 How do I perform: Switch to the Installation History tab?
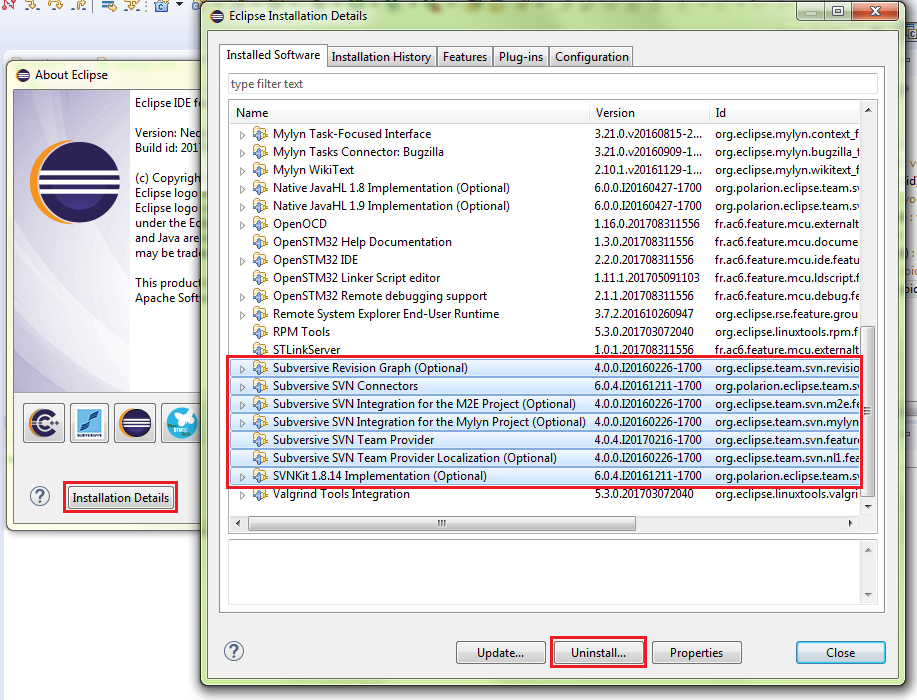click(381, 57)
